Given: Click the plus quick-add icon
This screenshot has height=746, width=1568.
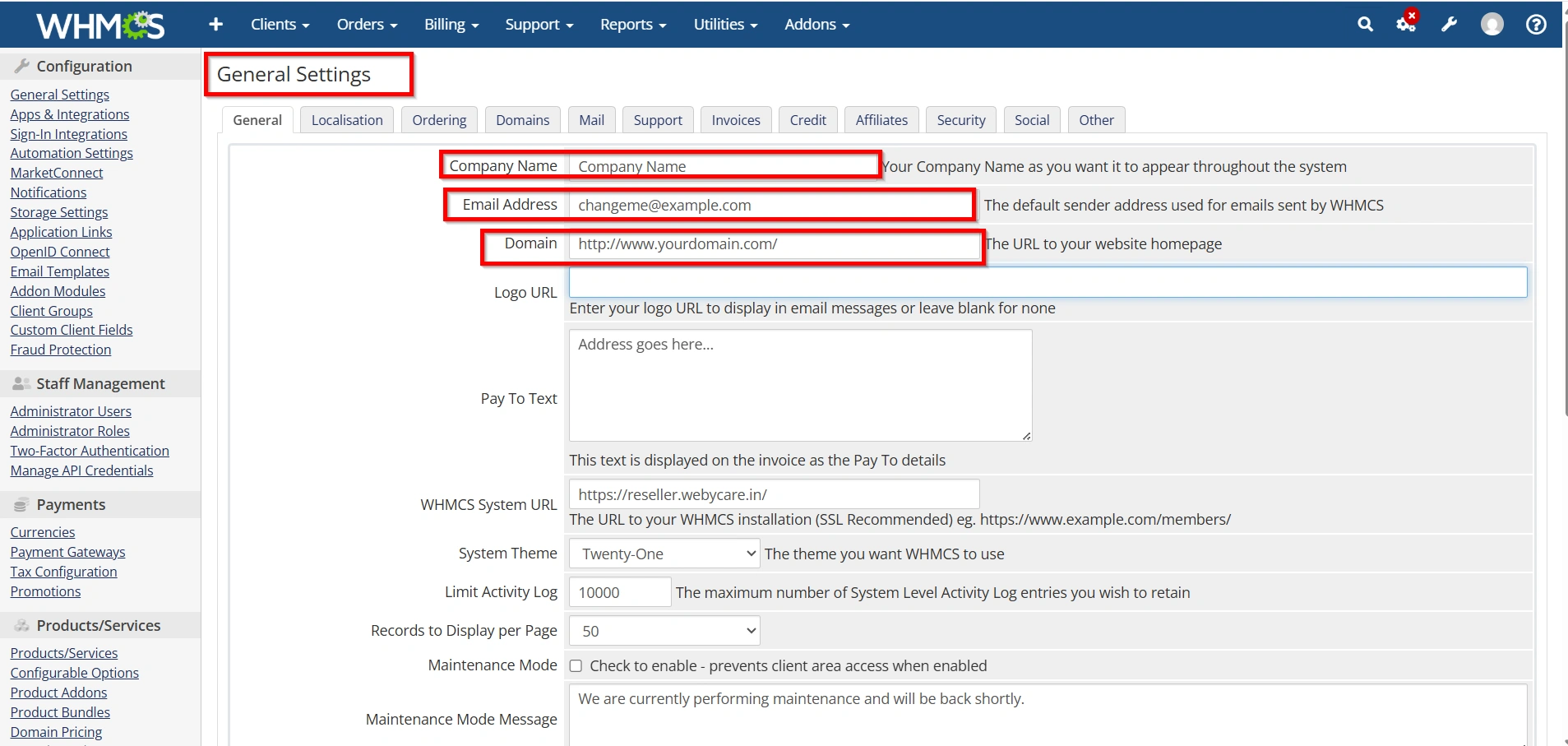Looking at the screenshot, I should click(215, 25).
